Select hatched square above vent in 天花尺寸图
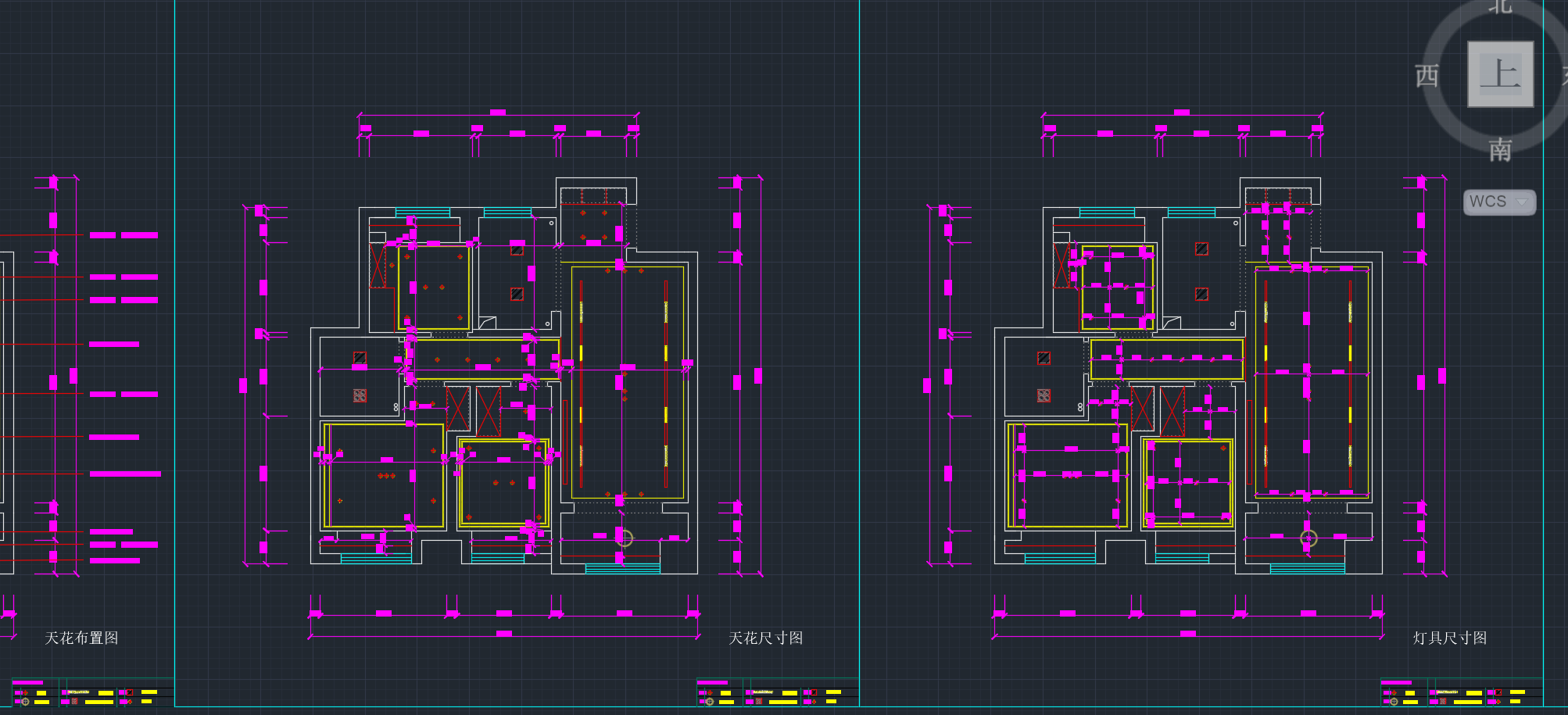 point(360,358)
